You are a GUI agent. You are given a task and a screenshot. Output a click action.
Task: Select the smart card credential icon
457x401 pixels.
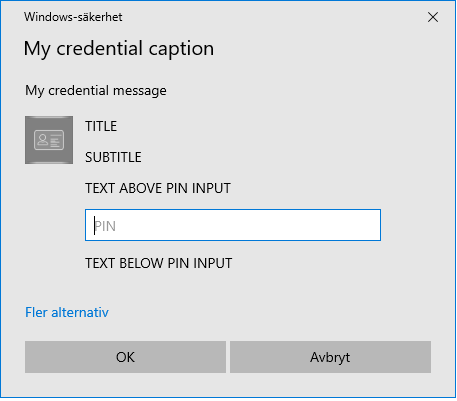49,140
